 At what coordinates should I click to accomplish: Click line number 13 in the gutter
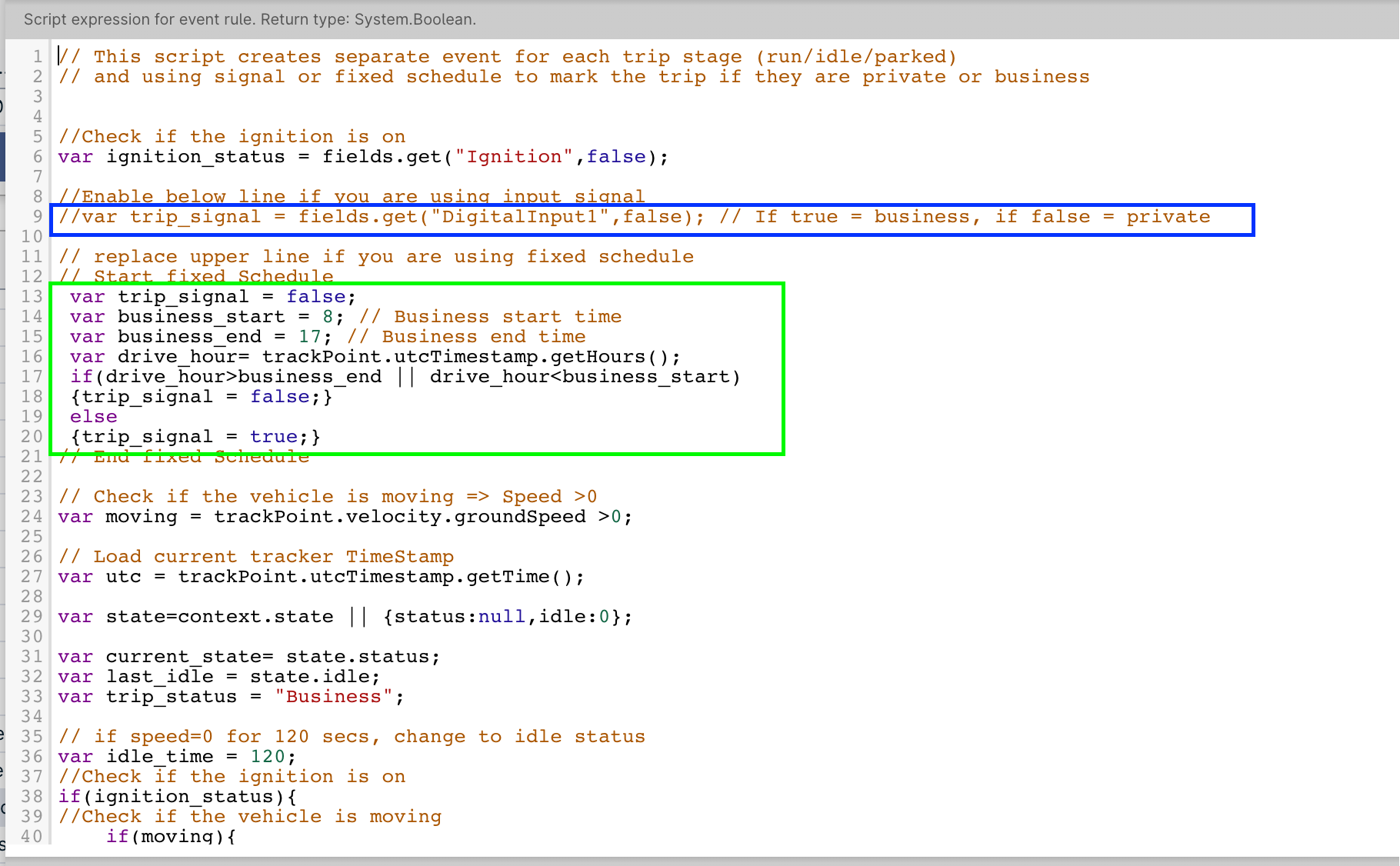click(32, 297)
